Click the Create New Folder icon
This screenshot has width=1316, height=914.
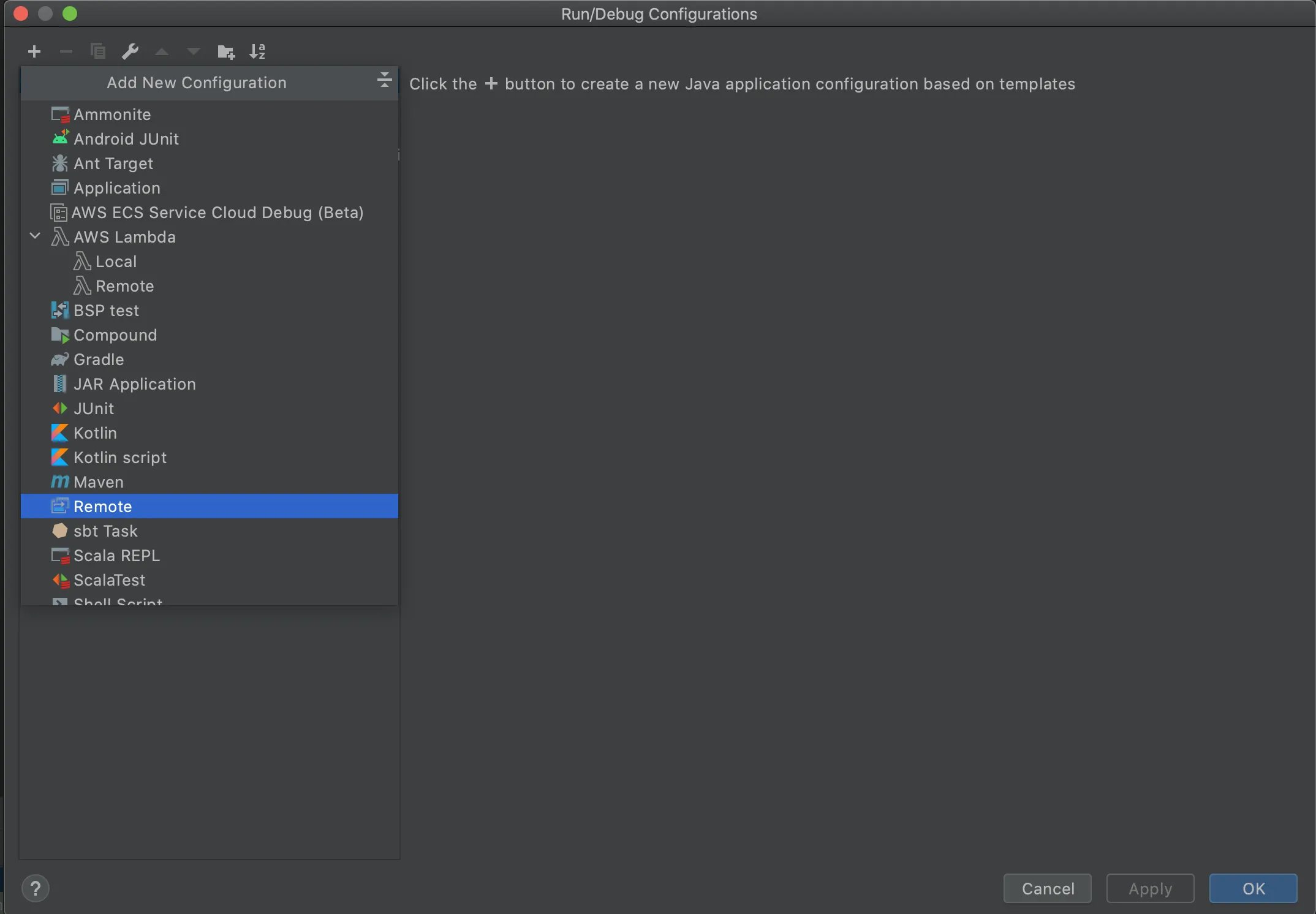(x=225, y=51)
